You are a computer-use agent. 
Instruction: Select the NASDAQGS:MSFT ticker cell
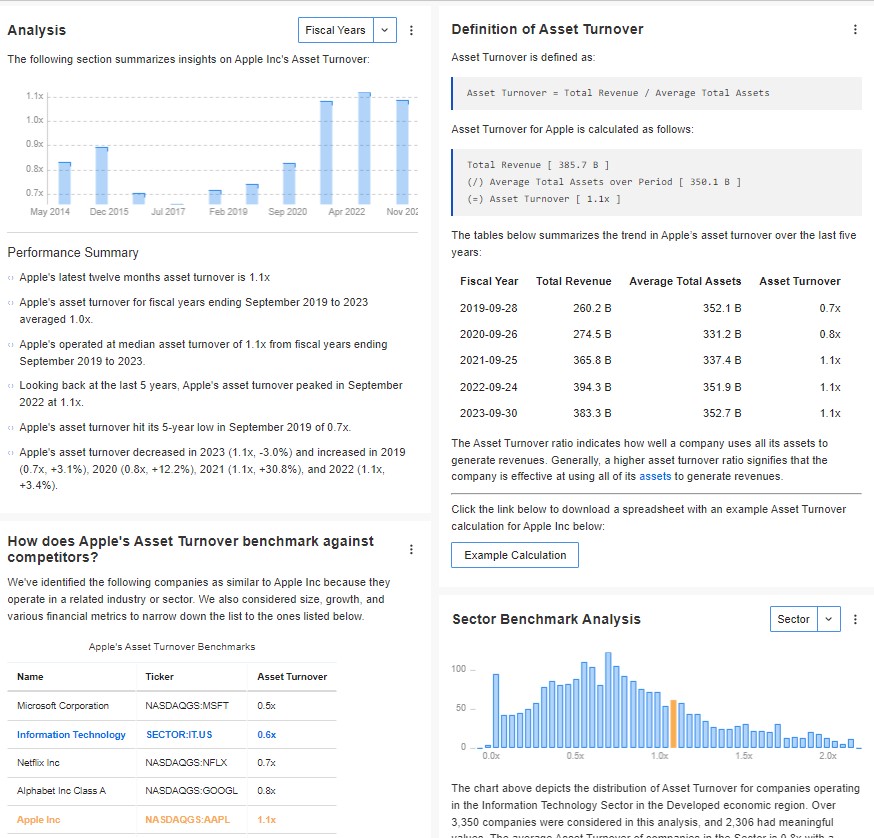tap(187, 705)
